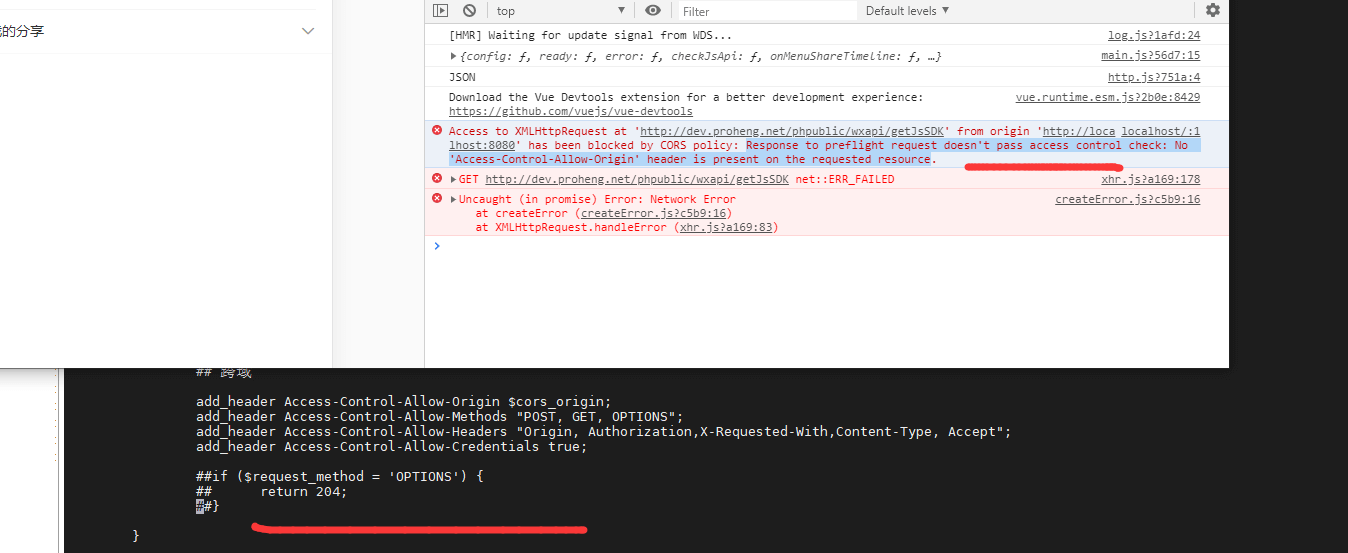Open the vue-devtools GitHub link
The width and height of the screenshot is (1348, 553).
tap(570, 112)
